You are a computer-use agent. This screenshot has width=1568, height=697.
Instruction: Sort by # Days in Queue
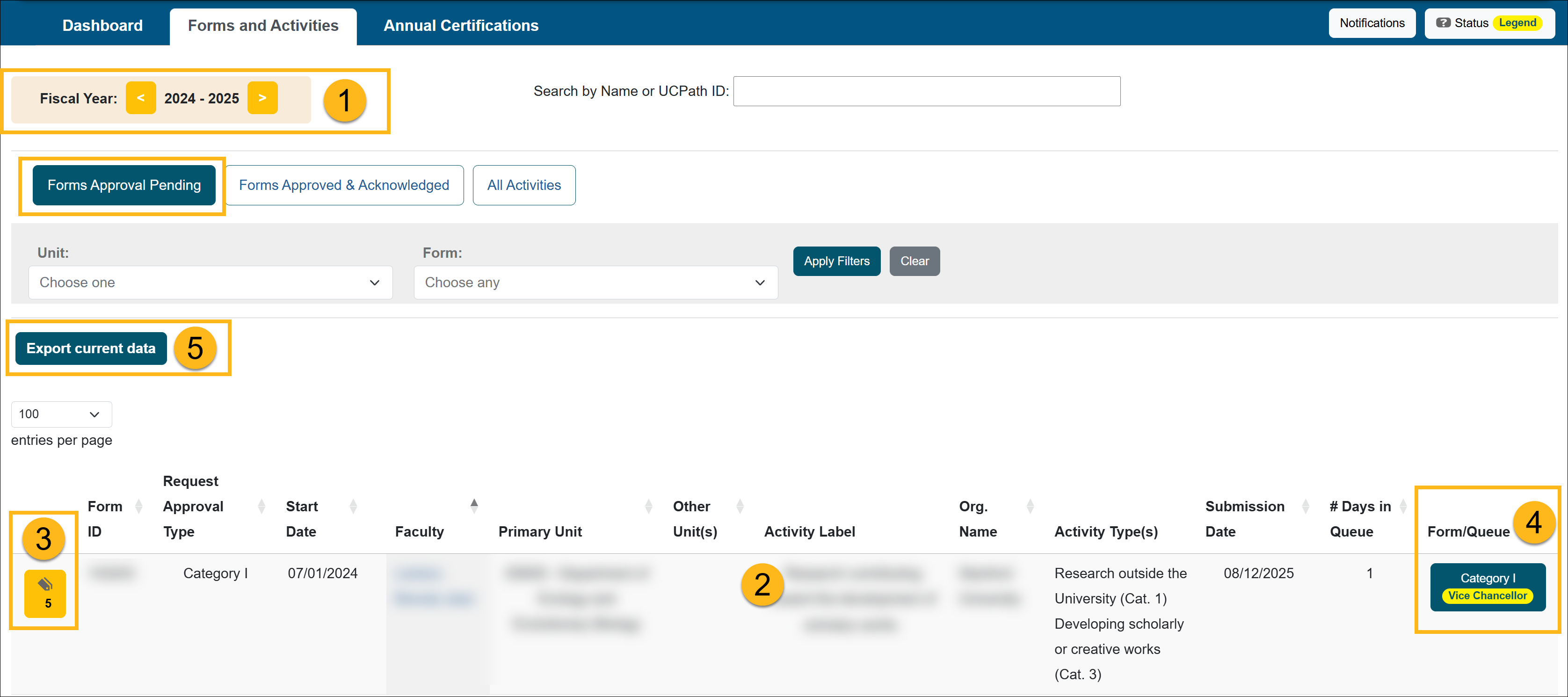tap(1403, 507)
